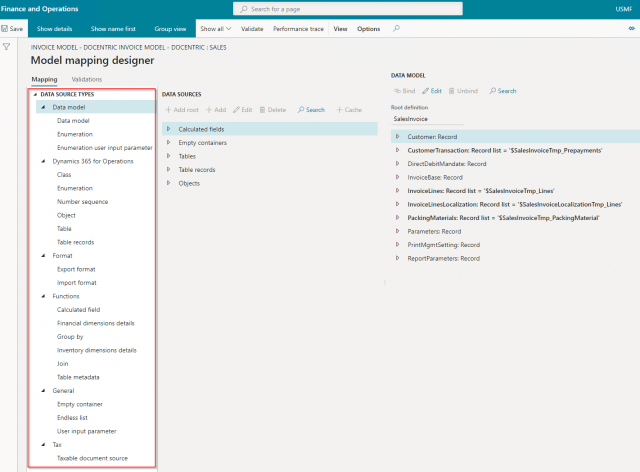The width and height of the screenshot is (640, 472).
Task: Collapse the Tax group
Action: (43, 445)
